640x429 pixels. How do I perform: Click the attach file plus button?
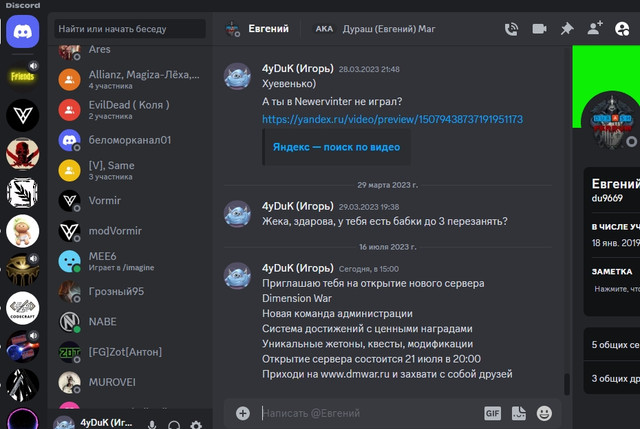(x=242, y=413)
